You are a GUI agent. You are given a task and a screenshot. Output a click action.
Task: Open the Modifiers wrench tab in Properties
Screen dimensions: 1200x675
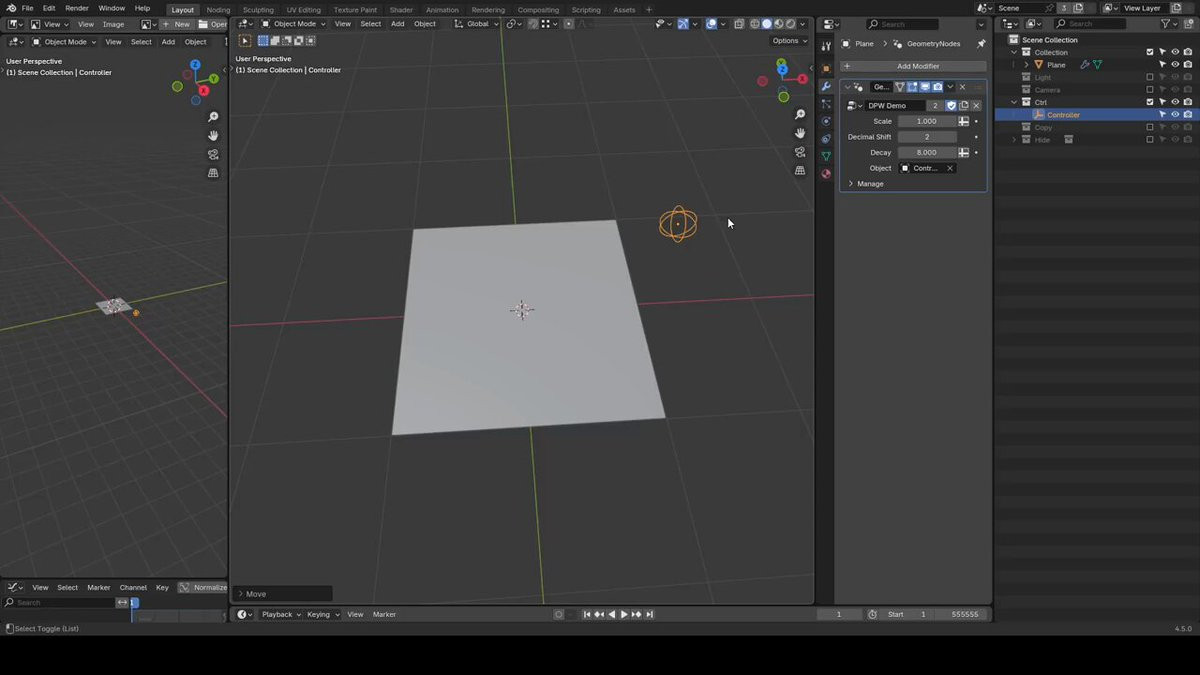(826, 87)
